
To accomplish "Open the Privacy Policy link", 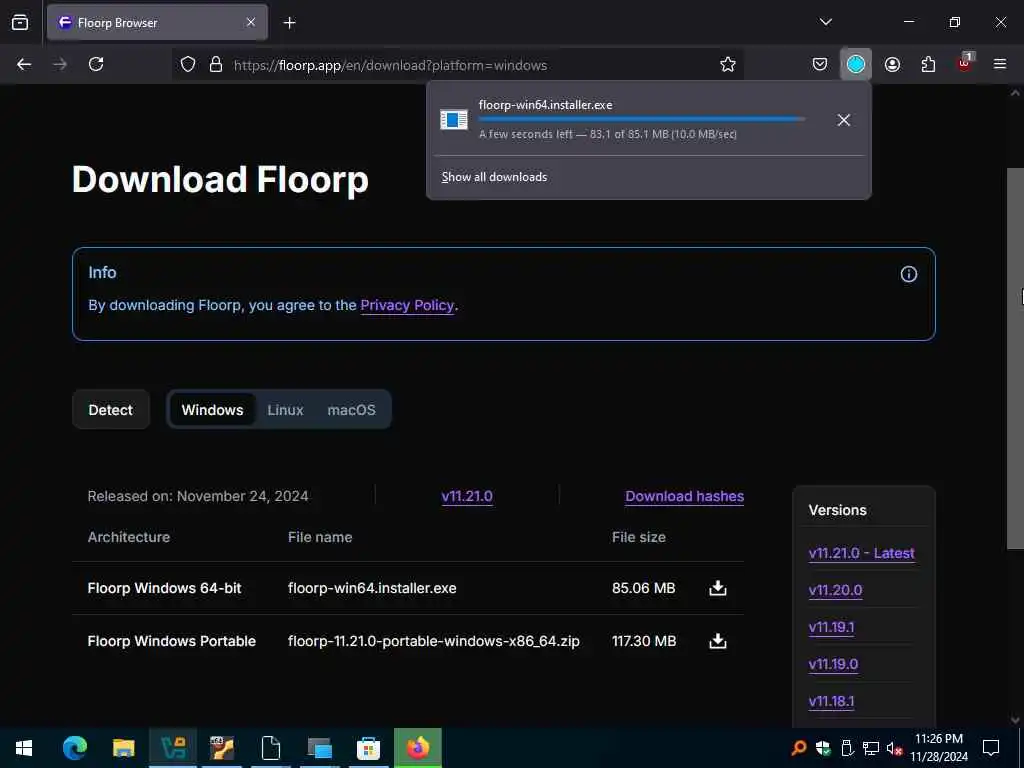I will pos(407,306).
